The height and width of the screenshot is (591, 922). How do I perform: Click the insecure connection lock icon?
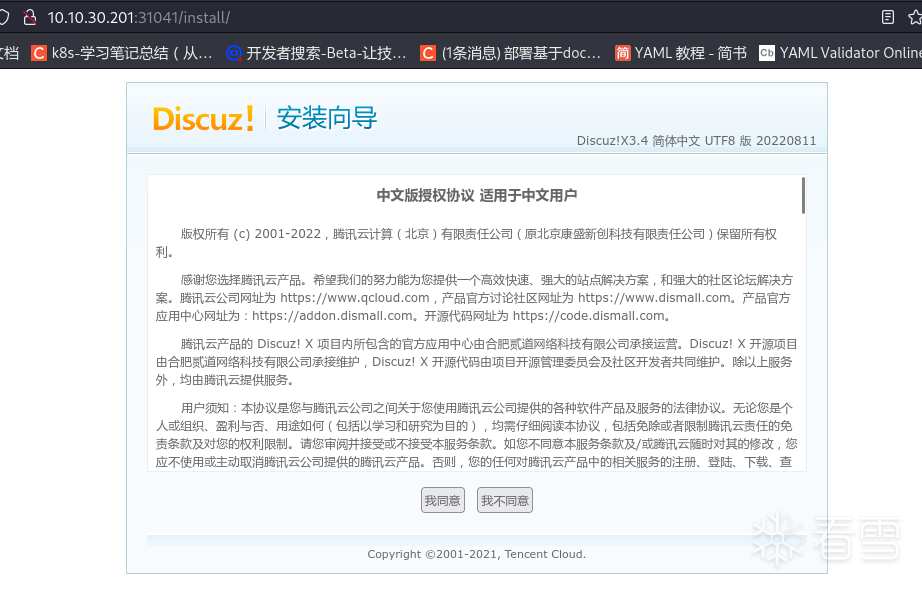point(29,18)
